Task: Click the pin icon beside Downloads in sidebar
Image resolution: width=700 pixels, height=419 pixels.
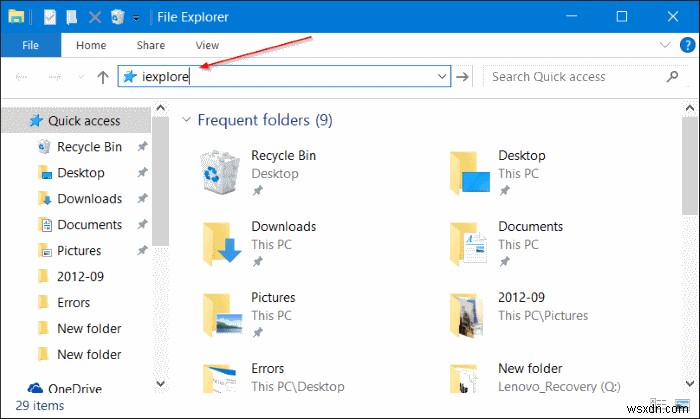Action: coord(142,198)
